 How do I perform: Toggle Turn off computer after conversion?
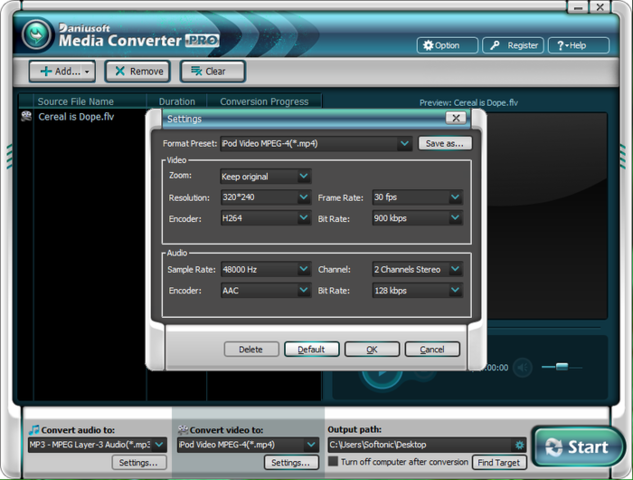333,461
